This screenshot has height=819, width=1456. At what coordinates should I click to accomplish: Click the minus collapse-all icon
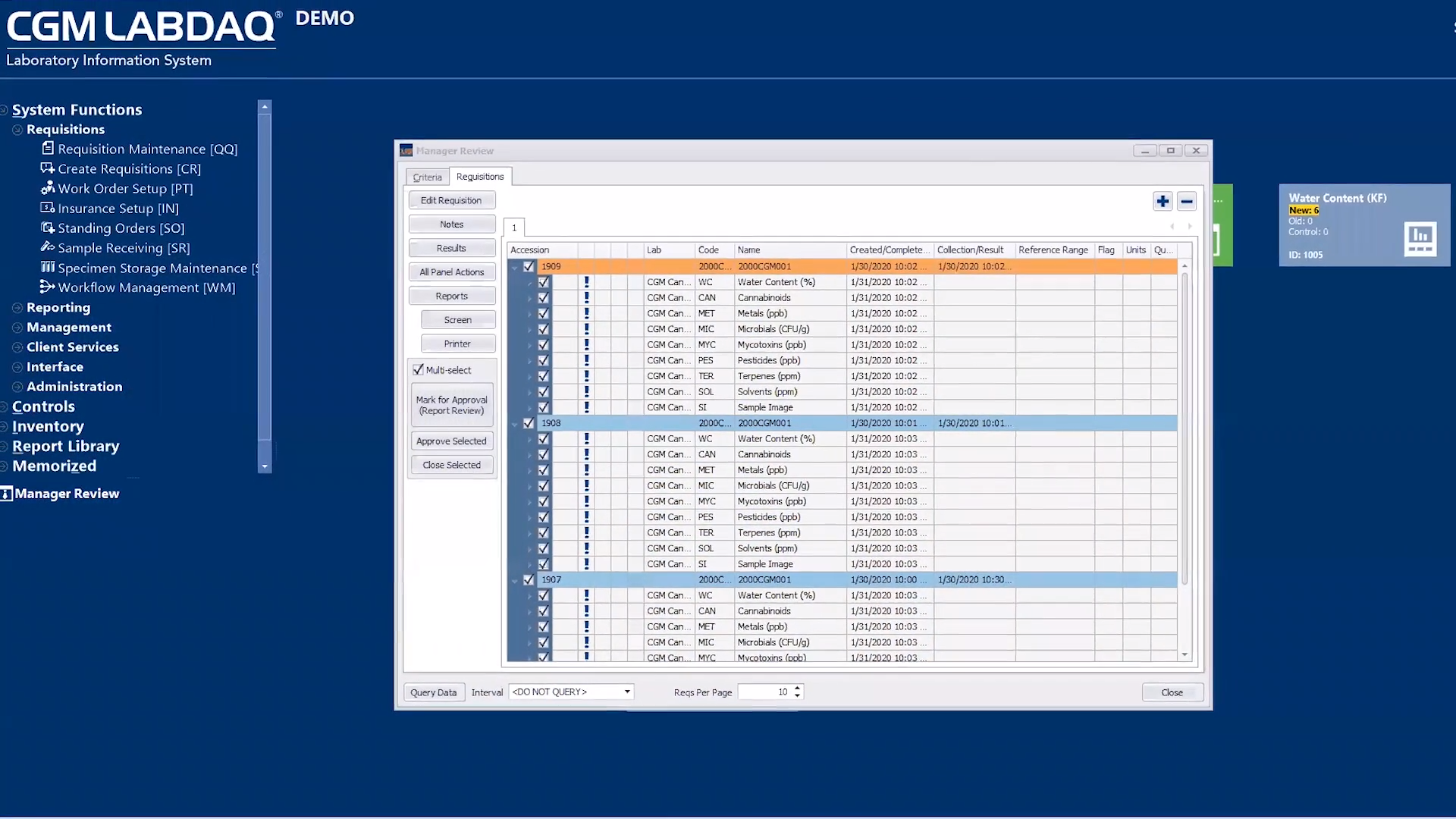pyautogui.click(x=1187, y=201)
